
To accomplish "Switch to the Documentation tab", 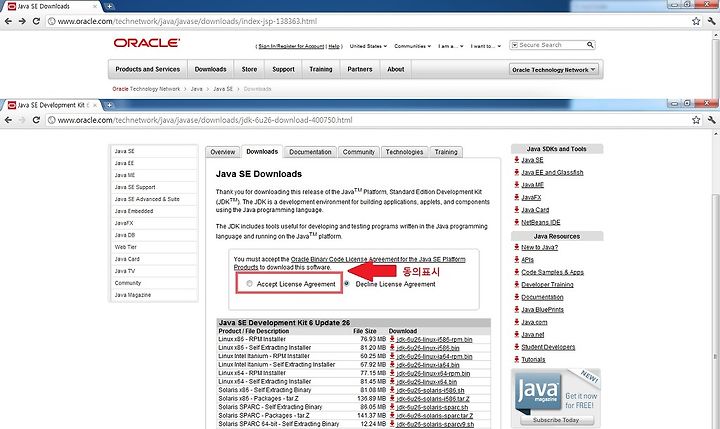I will pyautogui.click(x=310, y=152).
